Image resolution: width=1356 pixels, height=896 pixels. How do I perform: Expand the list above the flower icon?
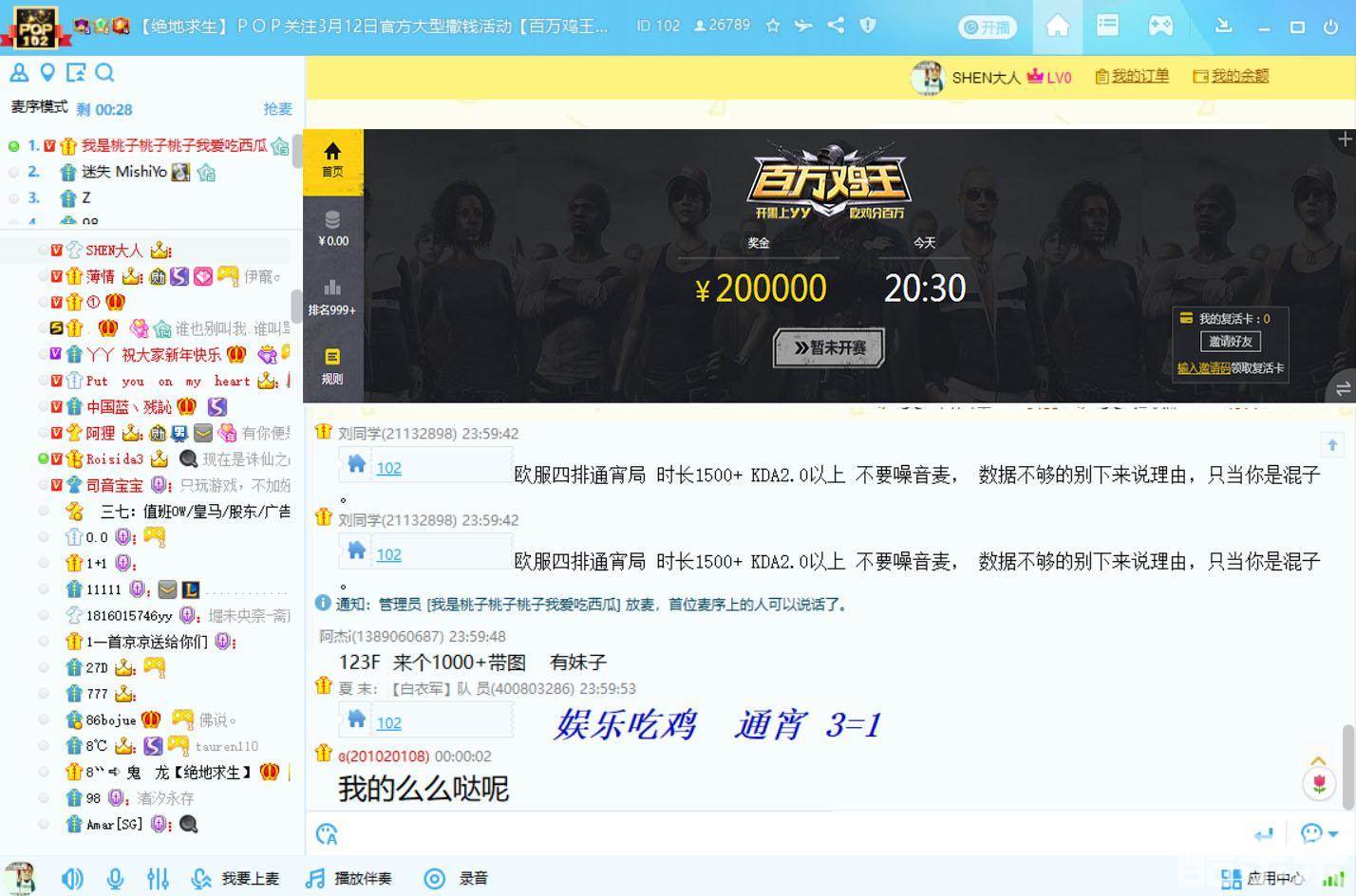[x=1318, y=761]
